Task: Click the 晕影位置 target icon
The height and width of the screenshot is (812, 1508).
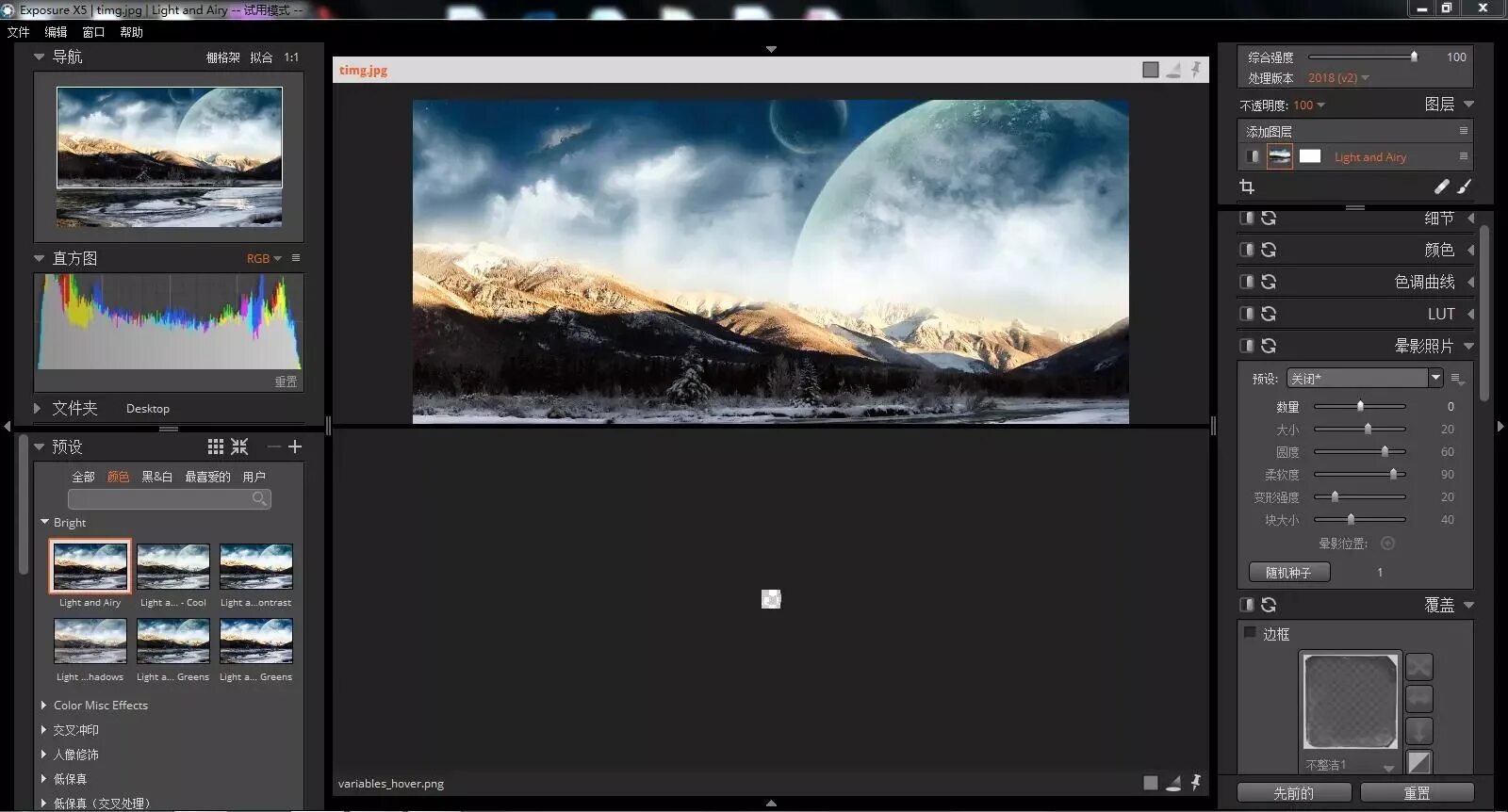Action: [x=1387, y=544]
